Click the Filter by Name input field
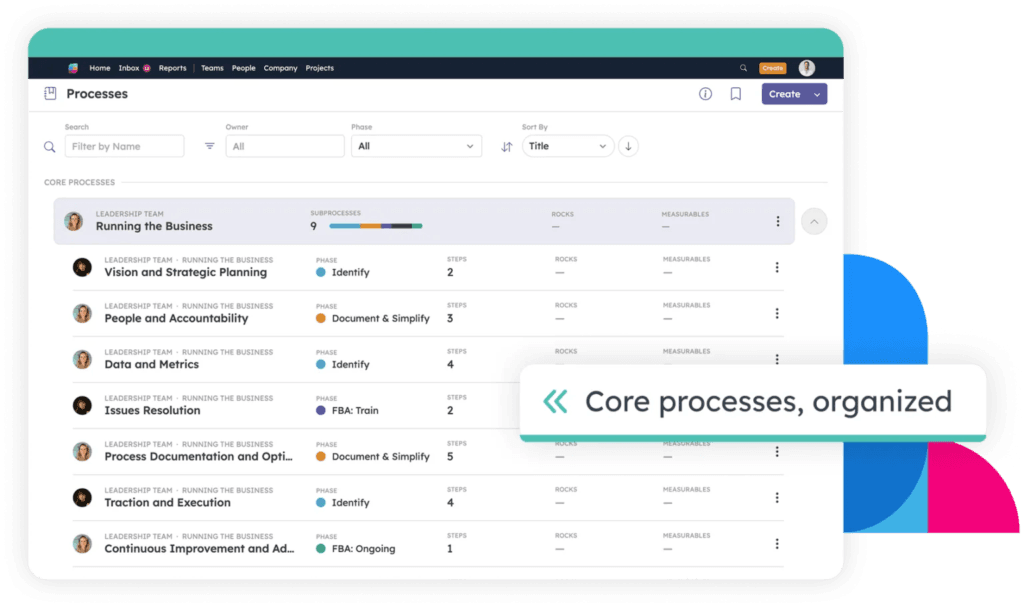The height and width of the screenshot is (608, 1024). click(124, 146)
